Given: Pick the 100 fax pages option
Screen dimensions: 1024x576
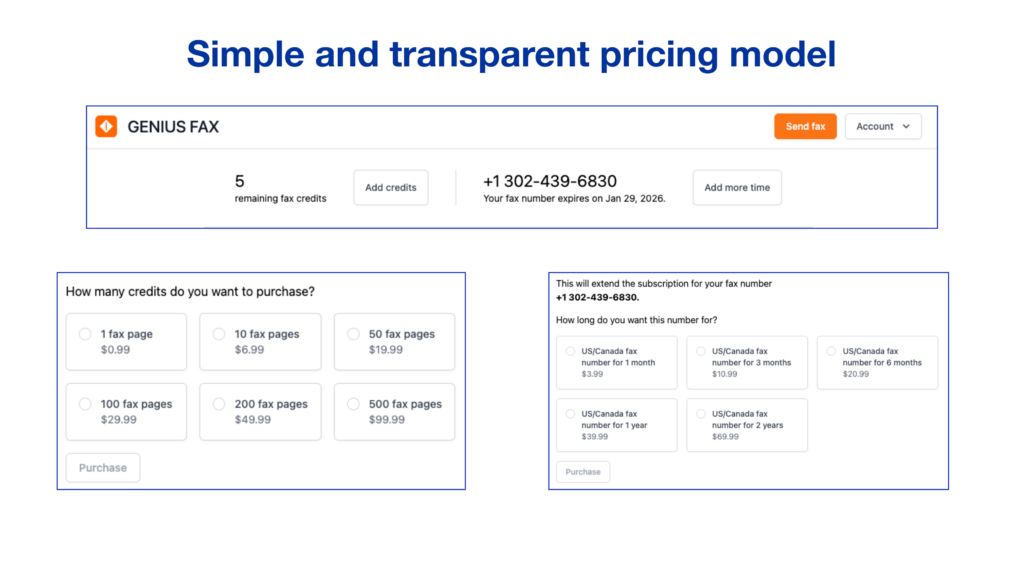Looking at the screenshot, I should [x=86, y=404].
